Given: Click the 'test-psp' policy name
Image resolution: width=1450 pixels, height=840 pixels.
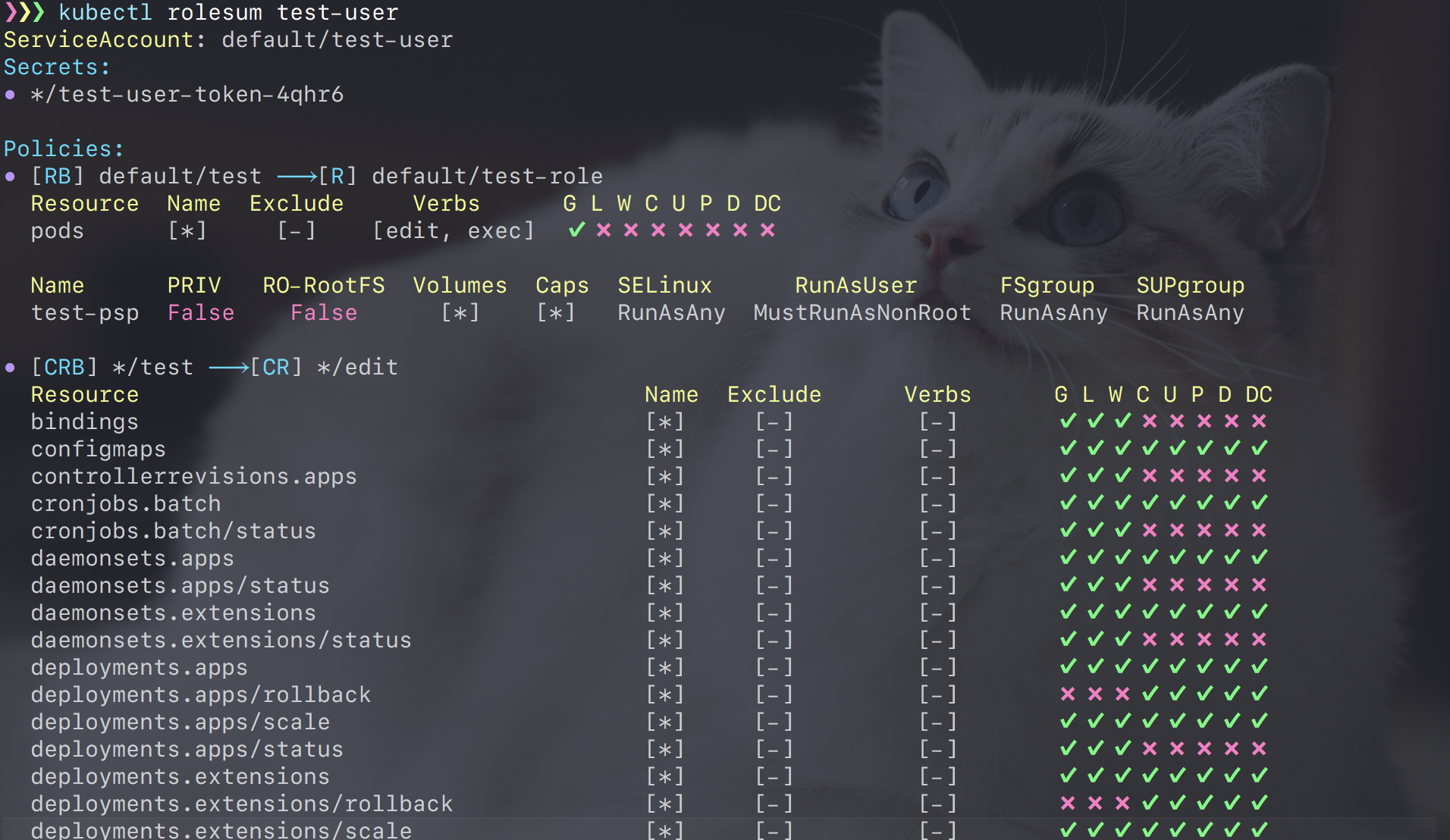Looking at the screenshot, I should (x=85, y=313).
